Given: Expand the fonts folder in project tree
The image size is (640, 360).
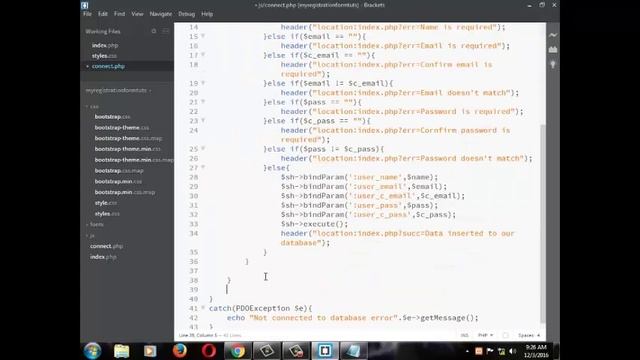Looking at the screenshot, I should [95, 224].
